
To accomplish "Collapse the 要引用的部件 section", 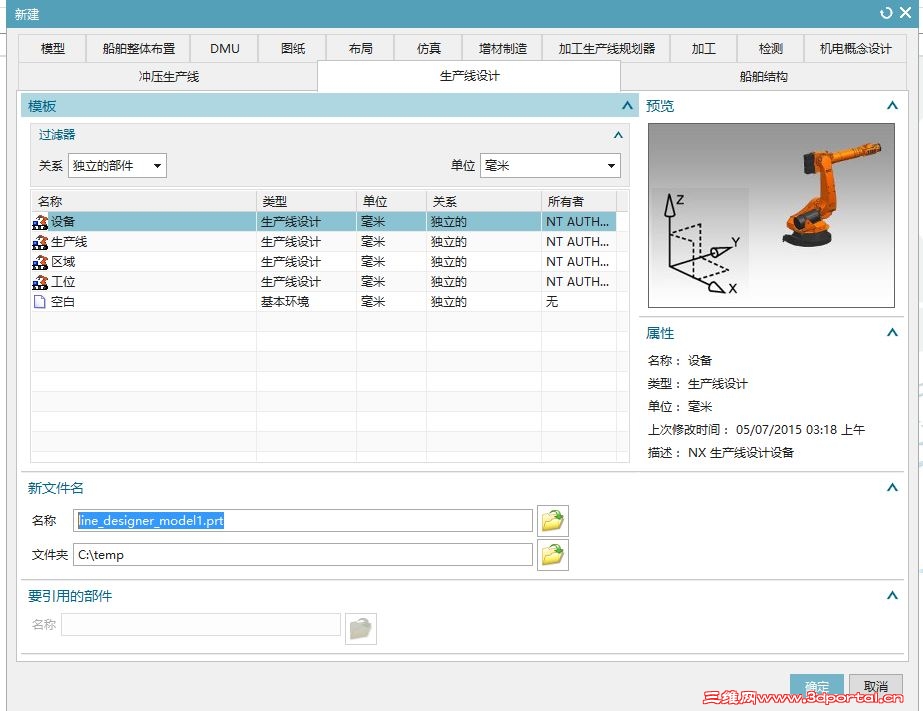I will (892, 596).
